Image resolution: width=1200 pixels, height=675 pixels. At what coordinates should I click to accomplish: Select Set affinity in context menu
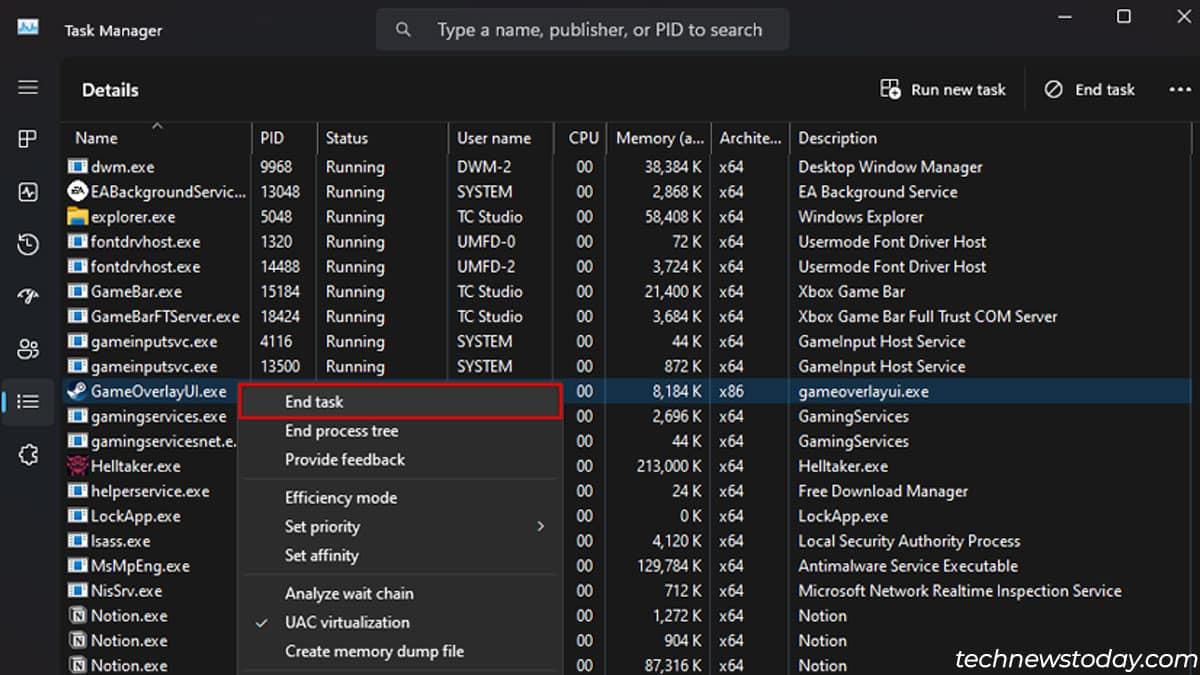point(400,555)
